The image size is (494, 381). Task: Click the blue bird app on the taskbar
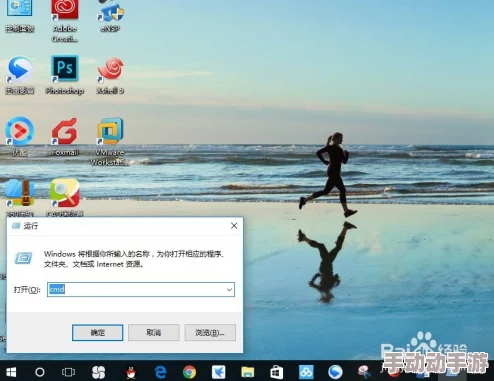(x=218, y=372)
